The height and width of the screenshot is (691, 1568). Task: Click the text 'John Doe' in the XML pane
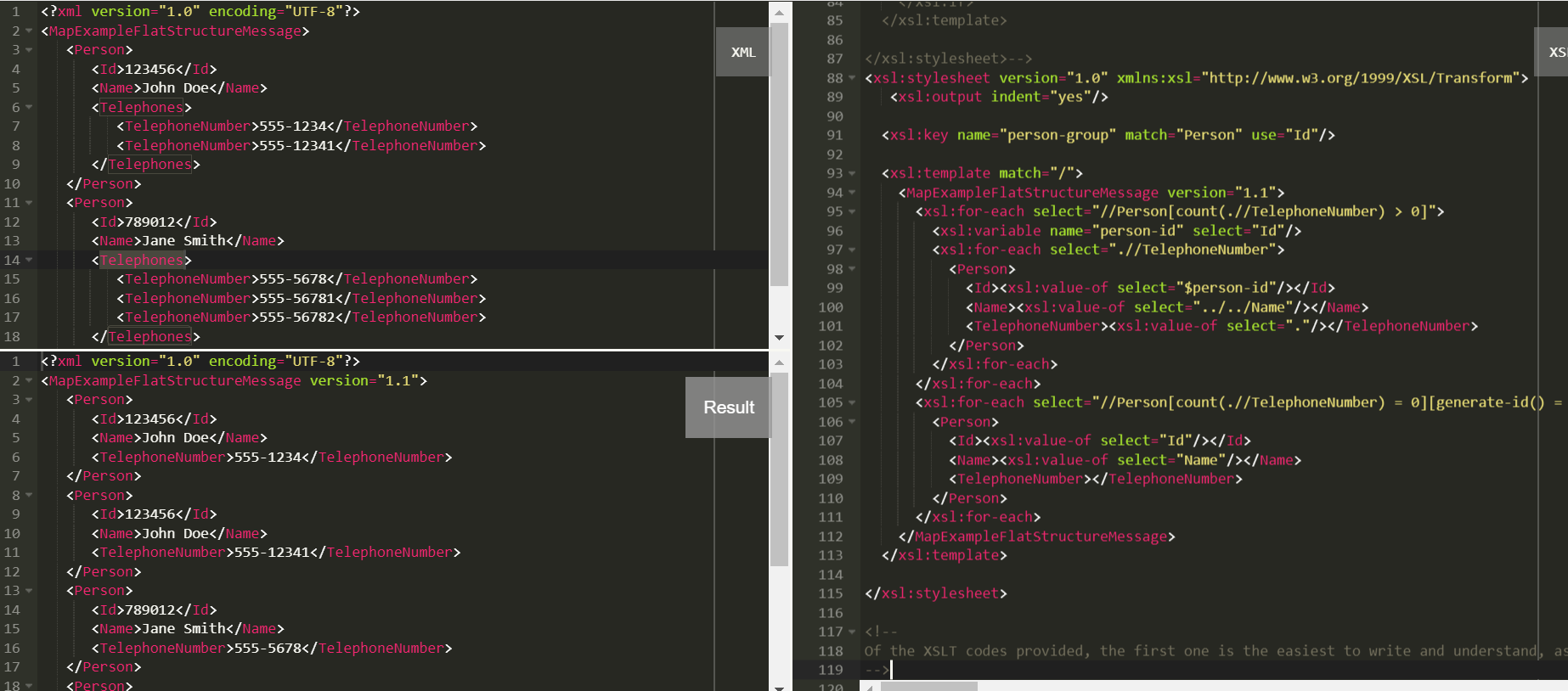175,88
